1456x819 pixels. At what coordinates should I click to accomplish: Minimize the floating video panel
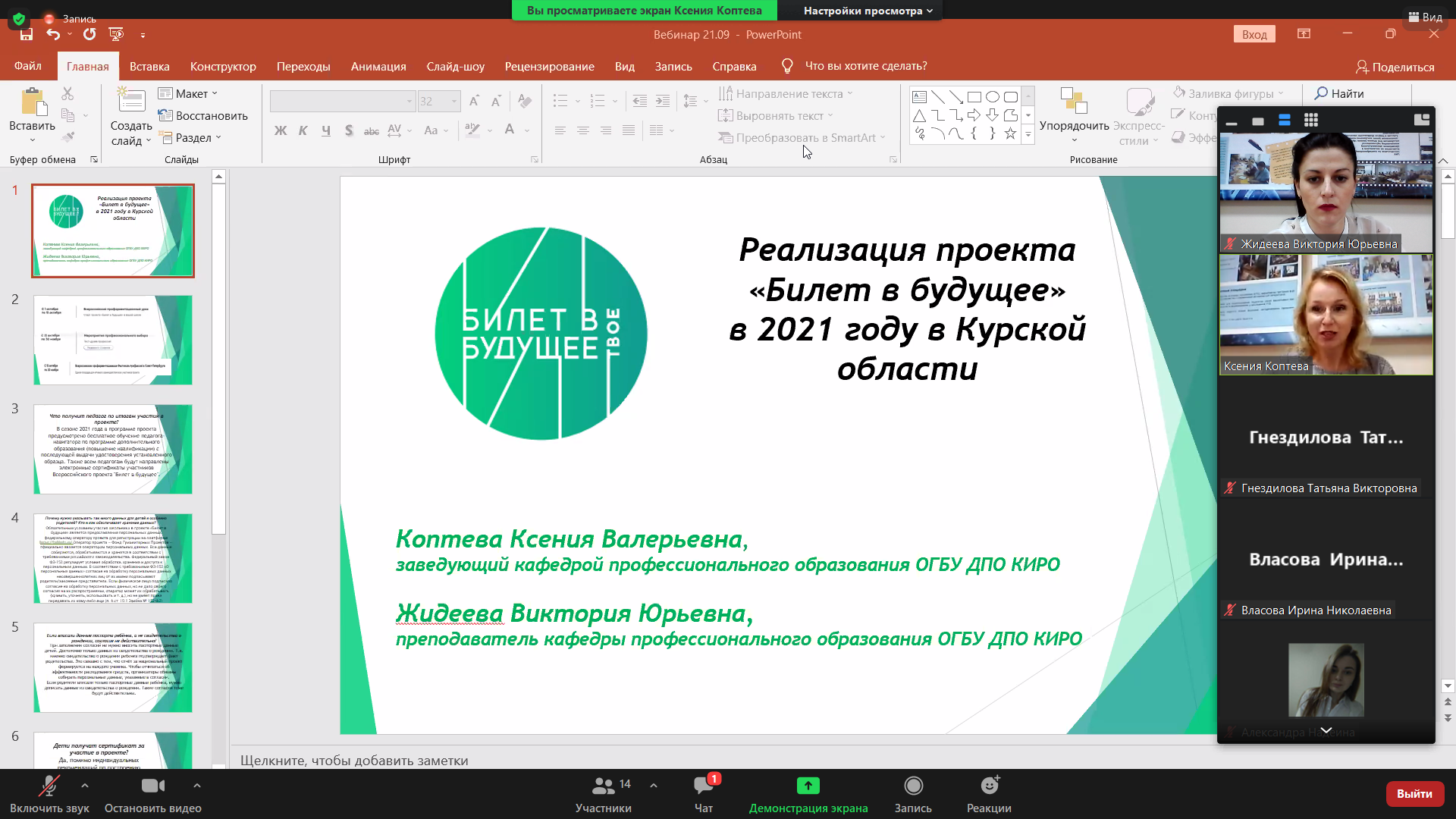click(1232, 123)
